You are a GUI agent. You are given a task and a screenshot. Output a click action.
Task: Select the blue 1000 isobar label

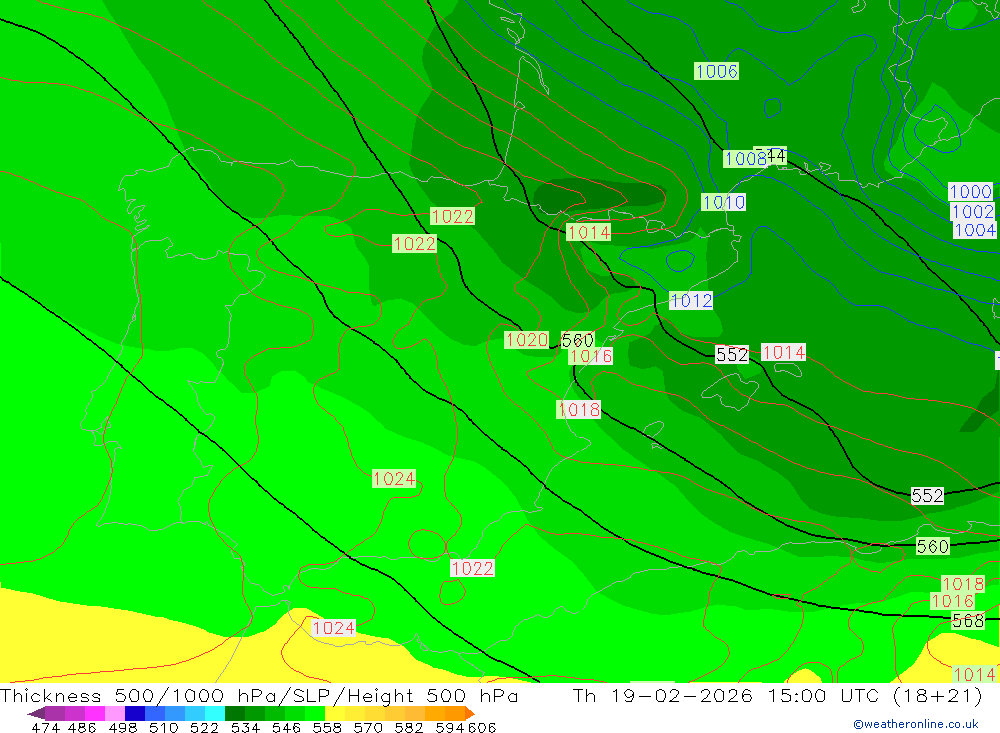coord(971,191)
